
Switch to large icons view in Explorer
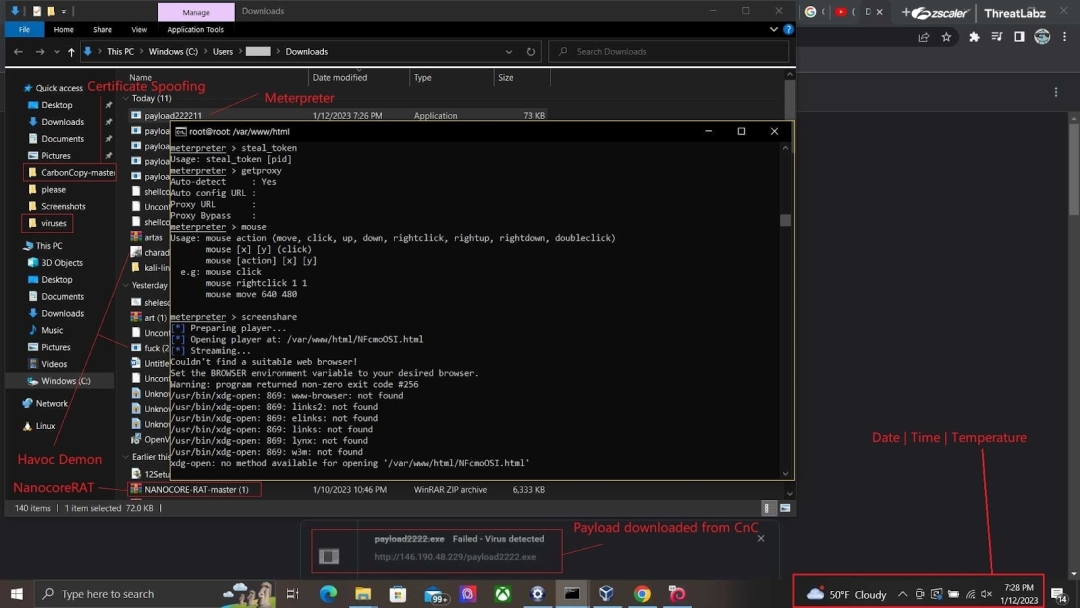785,508
